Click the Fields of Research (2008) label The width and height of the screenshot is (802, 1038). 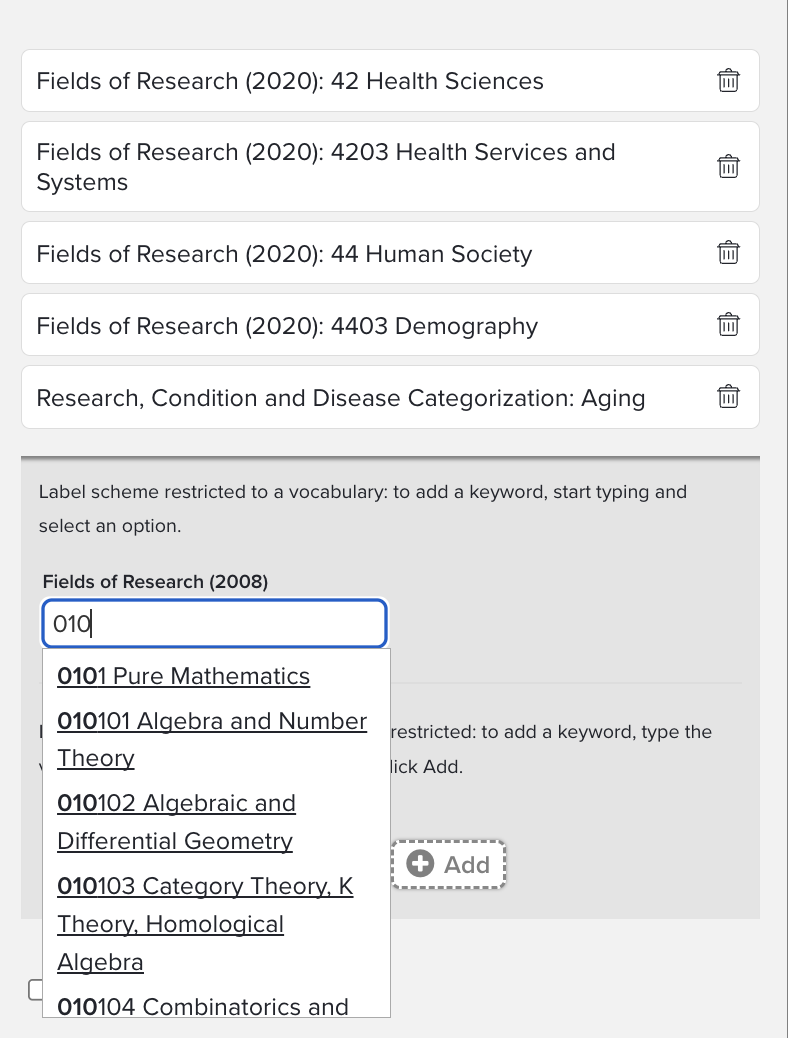click(x=155, y=581)
